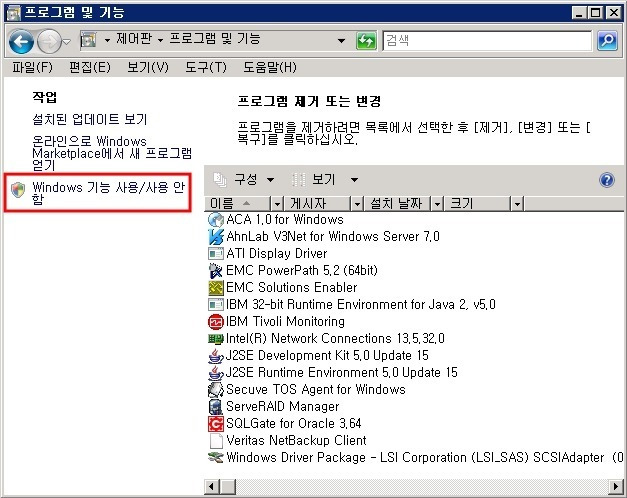Click the horizontal scrollbar left arrow
627x498 pixels.
point(212,487)
